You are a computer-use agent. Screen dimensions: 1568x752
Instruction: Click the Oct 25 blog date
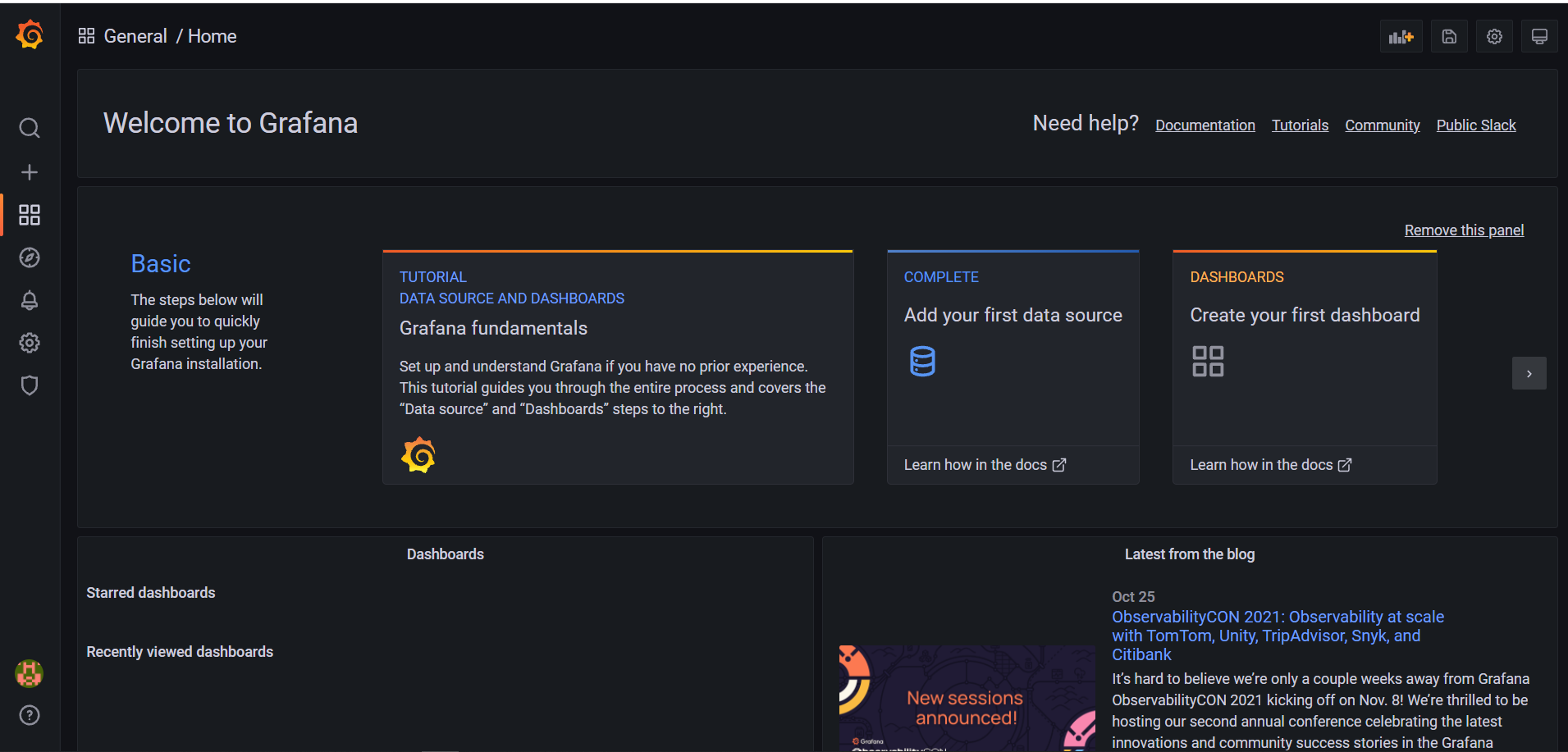click(1133, 597)
